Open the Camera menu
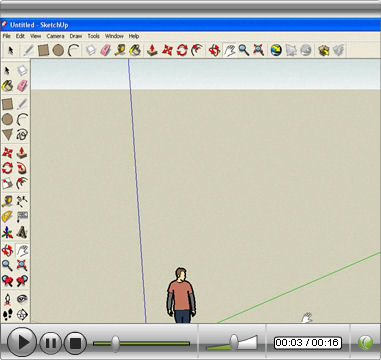 click(55, 36)
